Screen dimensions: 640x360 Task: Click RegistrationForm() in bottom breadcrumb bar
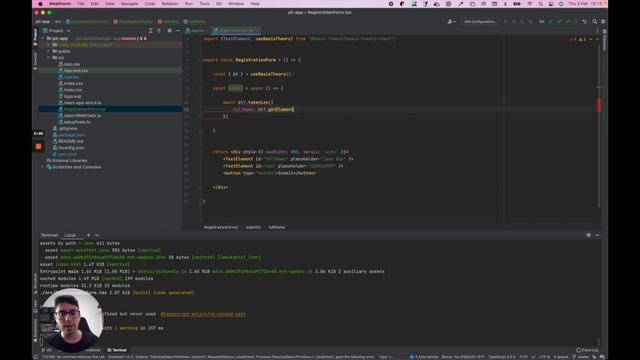(221, 227)
